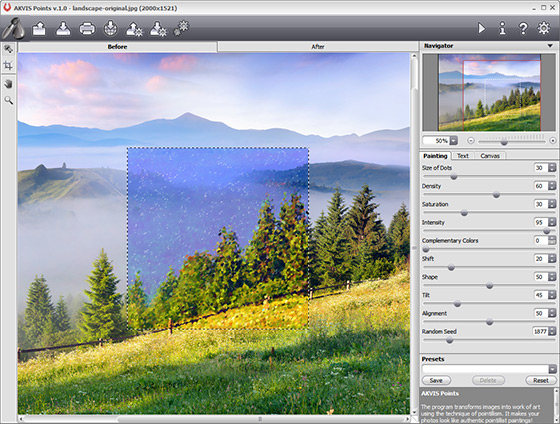The image size is (560, 424).
Task: Select the Text tab
Action: point(462,156)
